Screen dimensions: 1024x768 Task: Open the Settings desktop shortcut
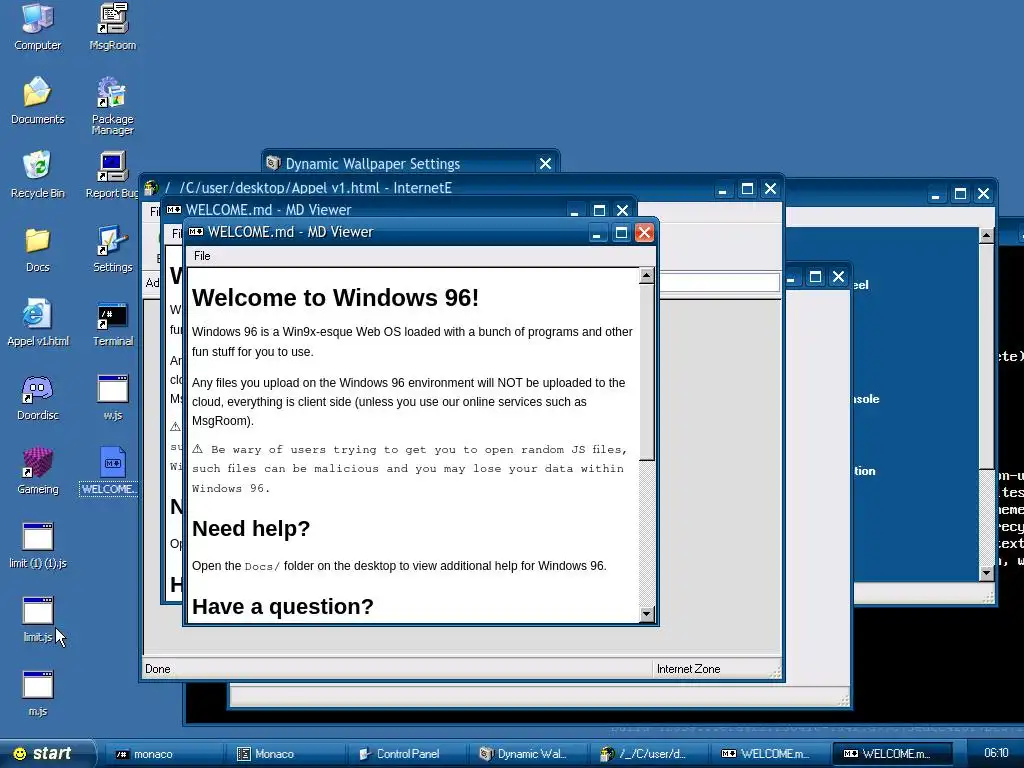[x=112, y=248]
